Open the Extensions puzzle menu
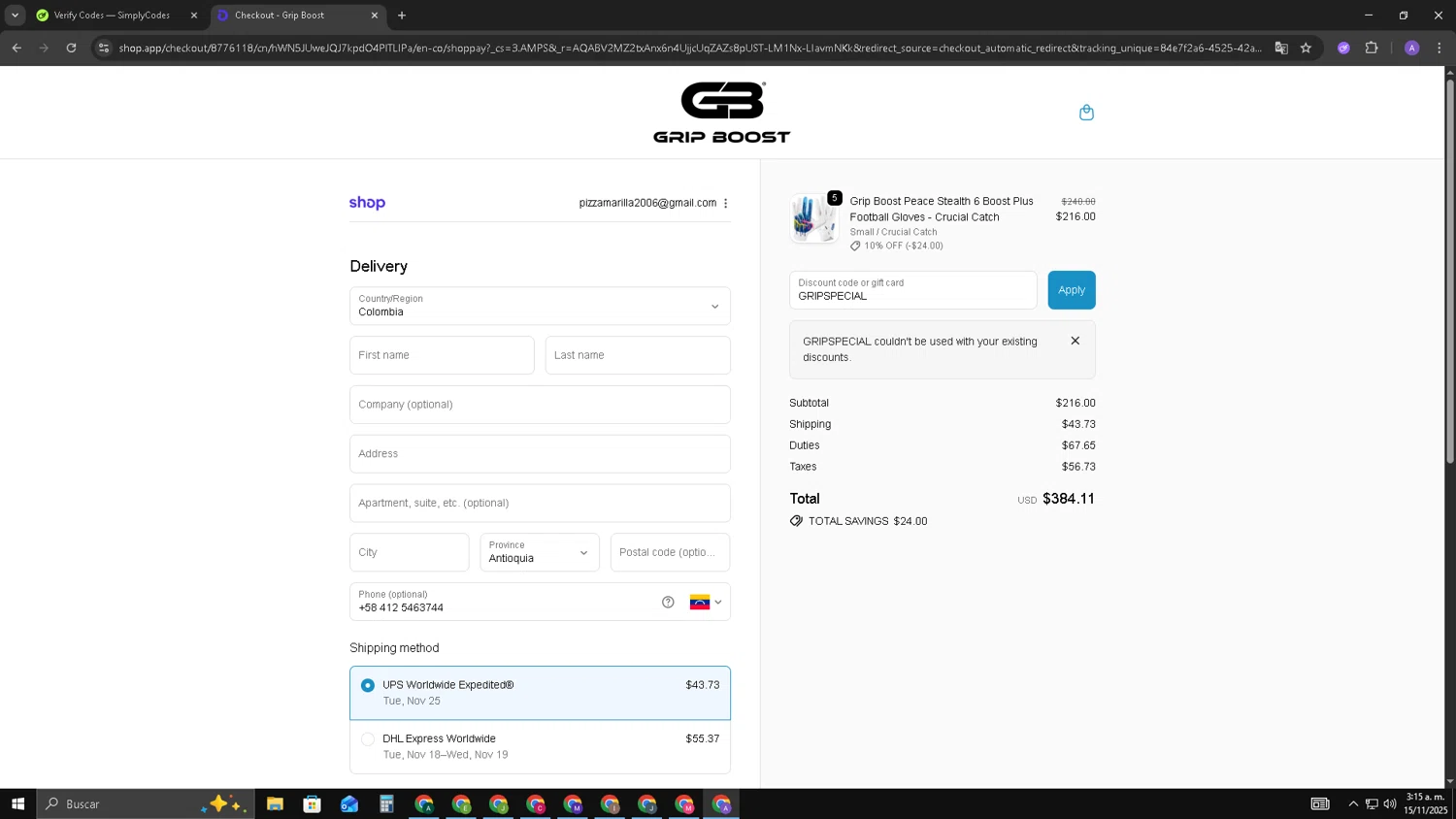This screenshot has height=819, width=1456. 1372,48
